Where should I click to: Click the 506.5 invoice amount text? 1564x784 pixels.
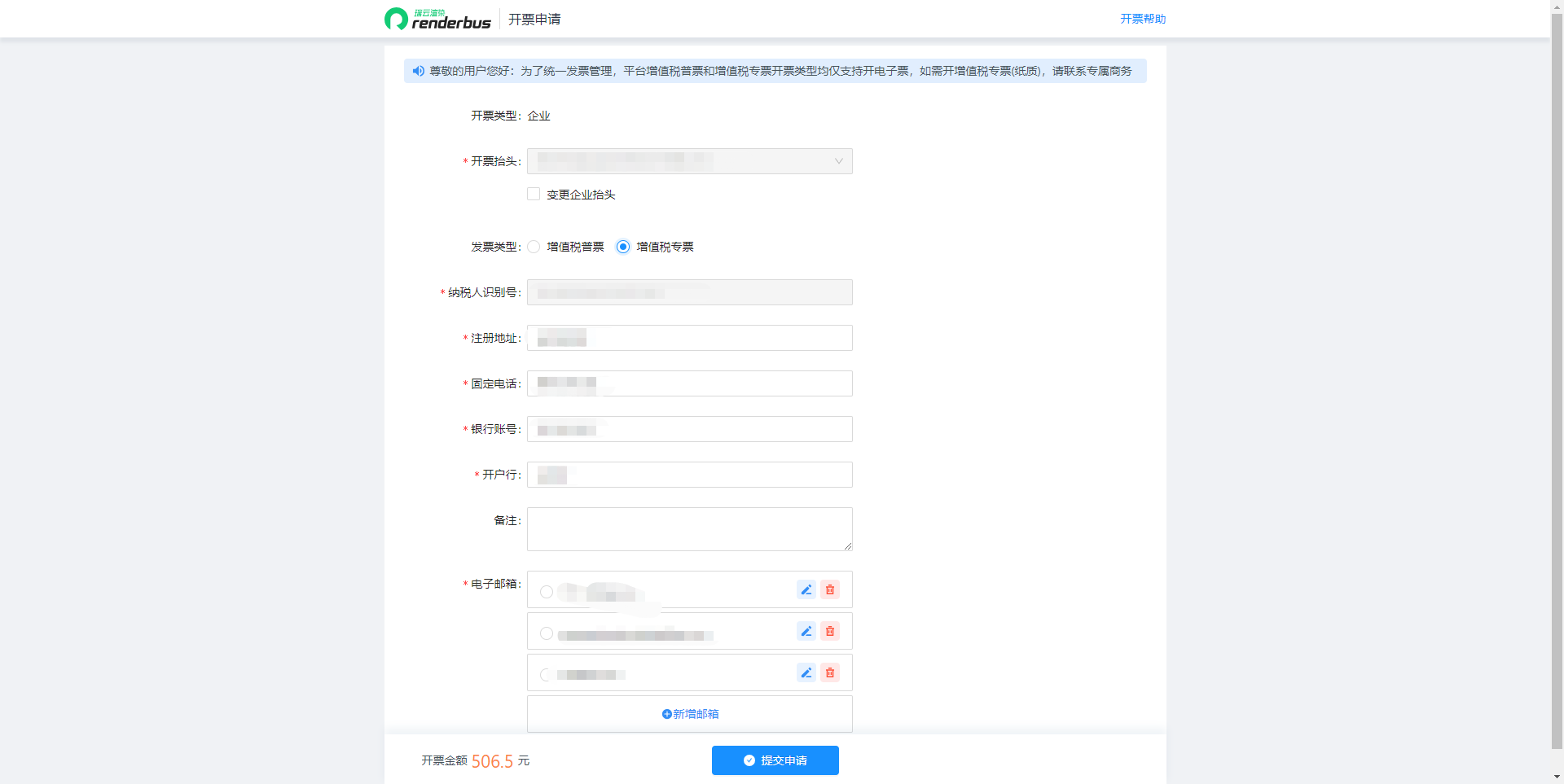tap(492, 761)
